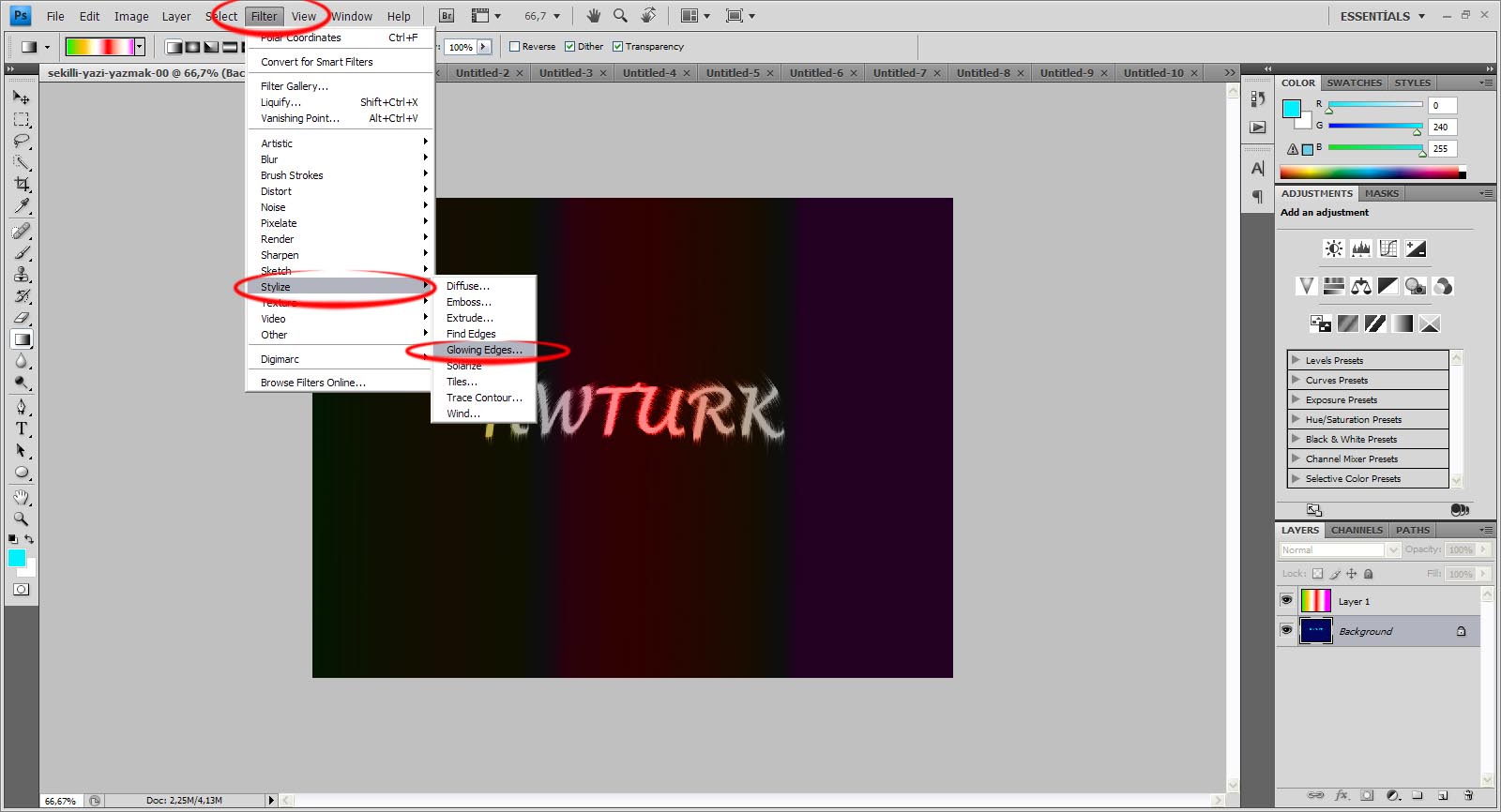
Task: Choose Glowing Edges filter
Action: pos(484,350)
